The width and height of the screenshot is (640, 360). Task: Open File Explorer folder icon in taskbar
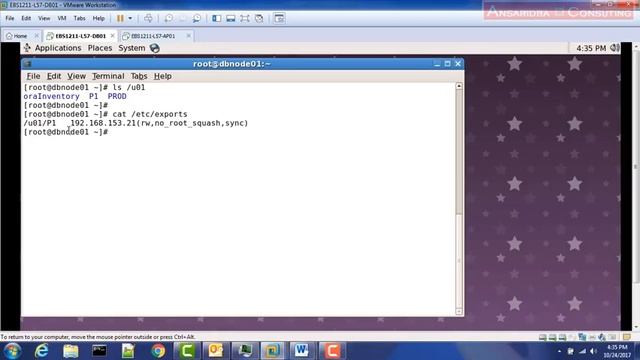point(71,351)
